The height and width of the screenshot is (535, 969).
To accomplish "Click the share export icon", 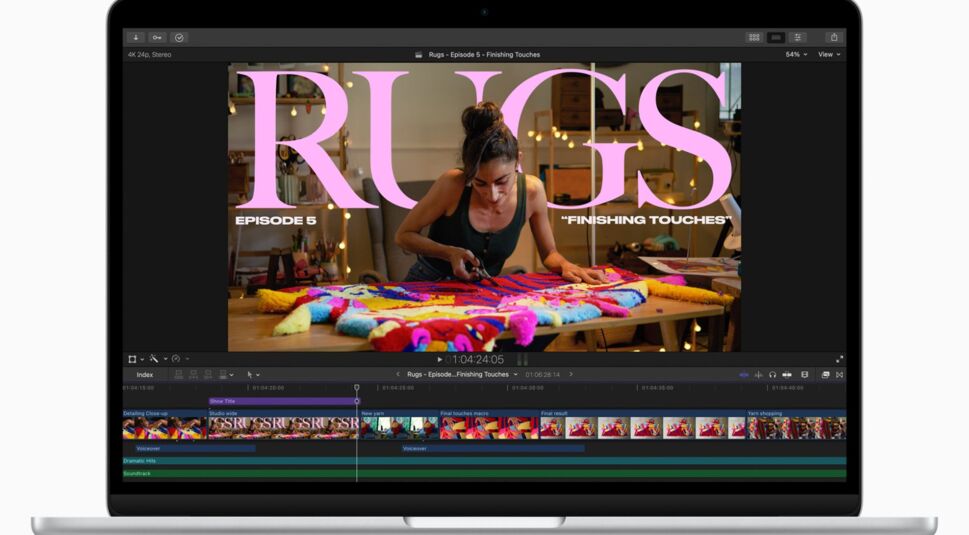I will coord(834,37).
